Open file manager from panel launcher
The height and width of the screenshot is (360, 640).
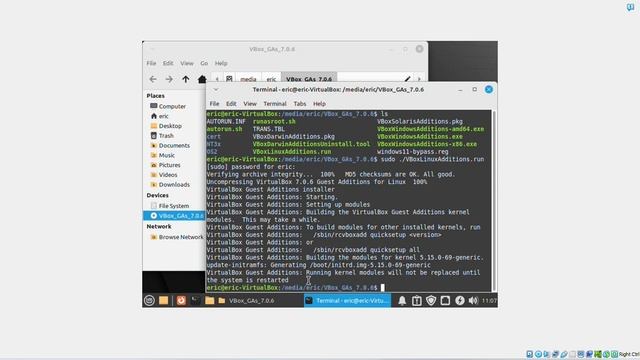209,300
